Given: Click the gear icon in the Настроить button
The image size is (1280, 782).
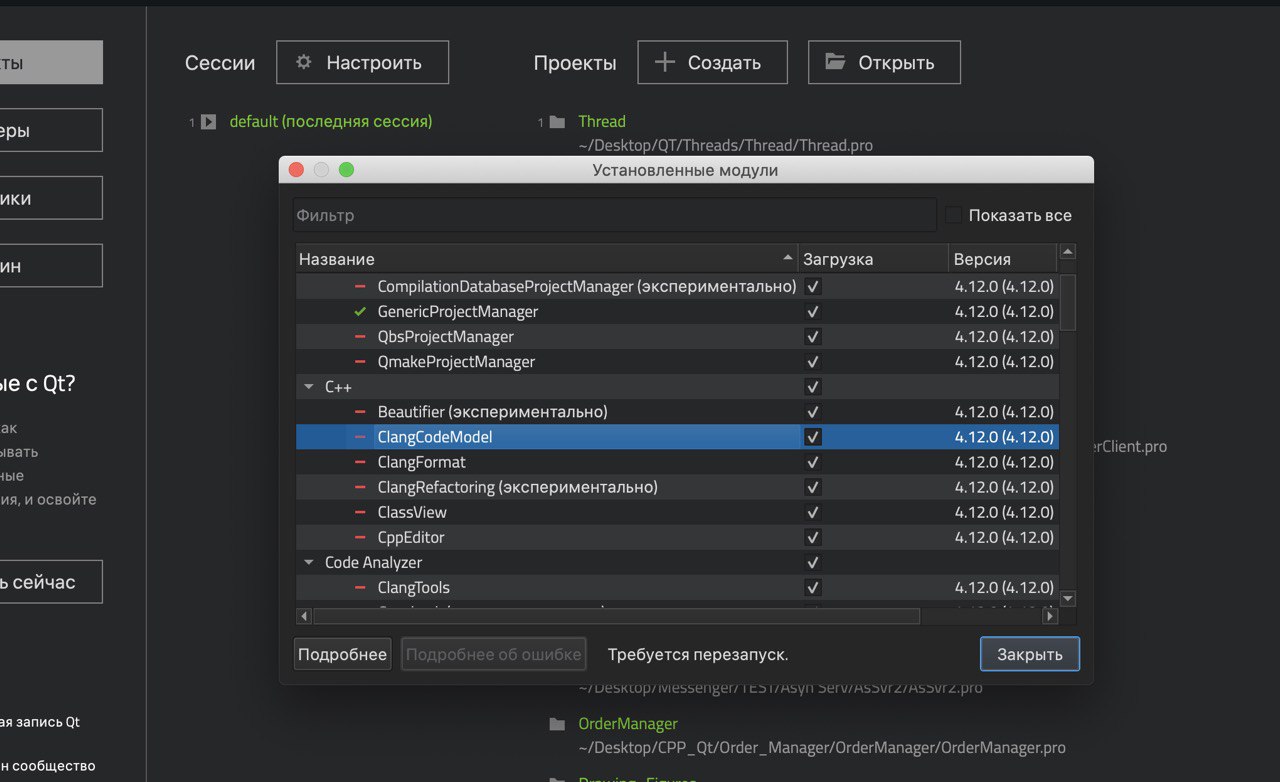Looking at the screenshot, I should pos(304,62).
